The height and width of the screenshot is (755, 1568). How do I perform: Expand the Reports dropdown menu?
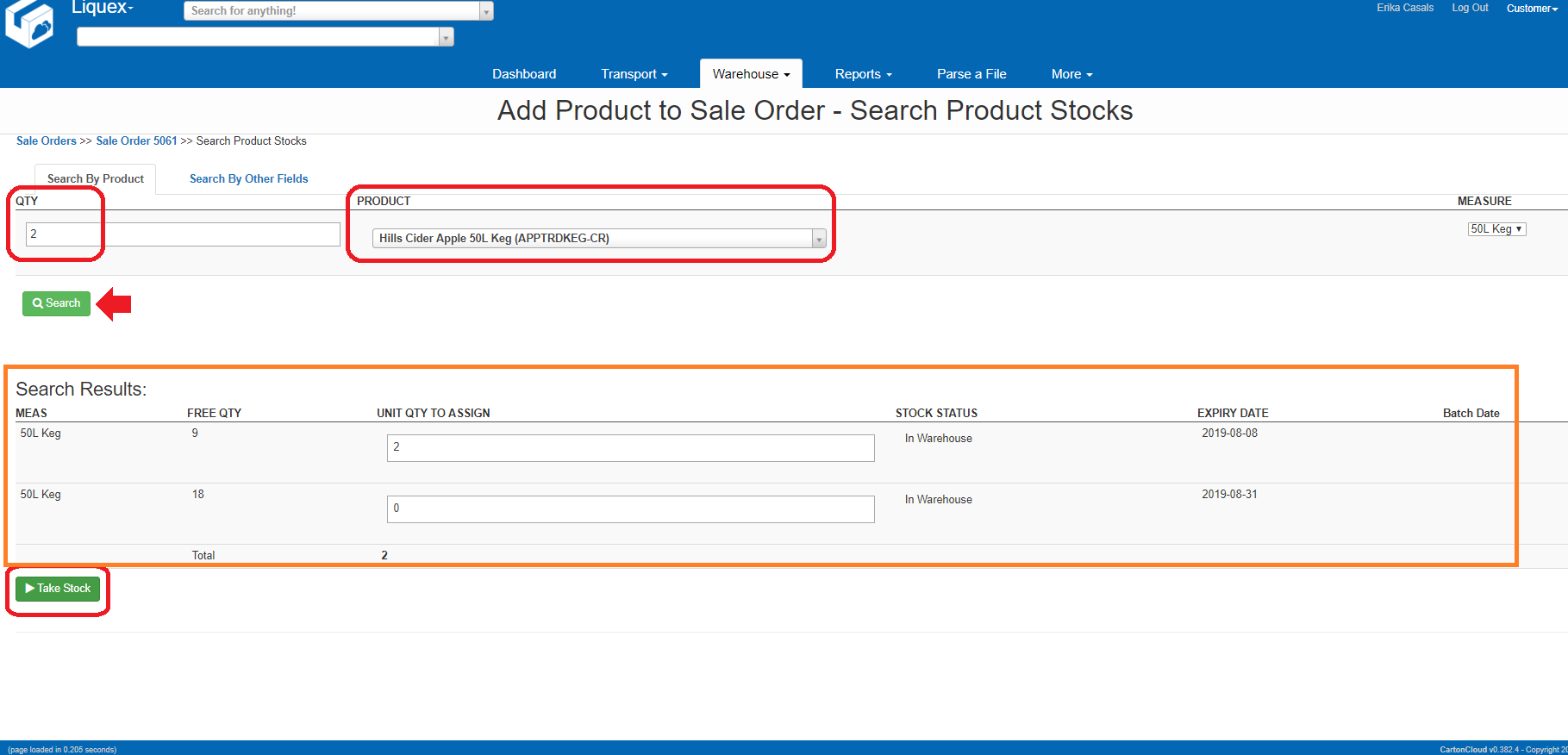pyautogui.click(x=863, y=74)
